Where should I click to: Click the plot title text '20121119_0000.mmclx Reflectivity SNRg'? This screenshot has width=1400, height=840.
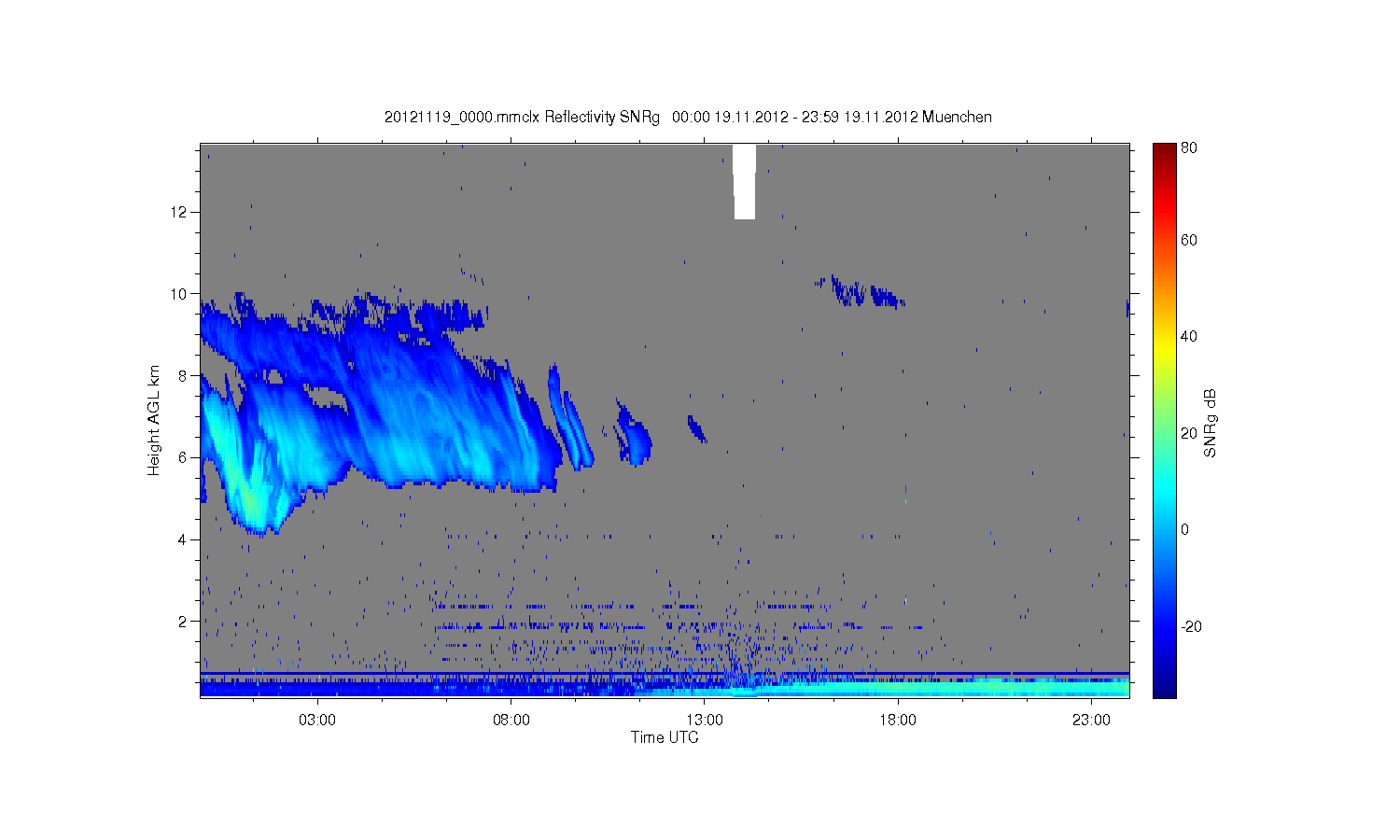522,118
